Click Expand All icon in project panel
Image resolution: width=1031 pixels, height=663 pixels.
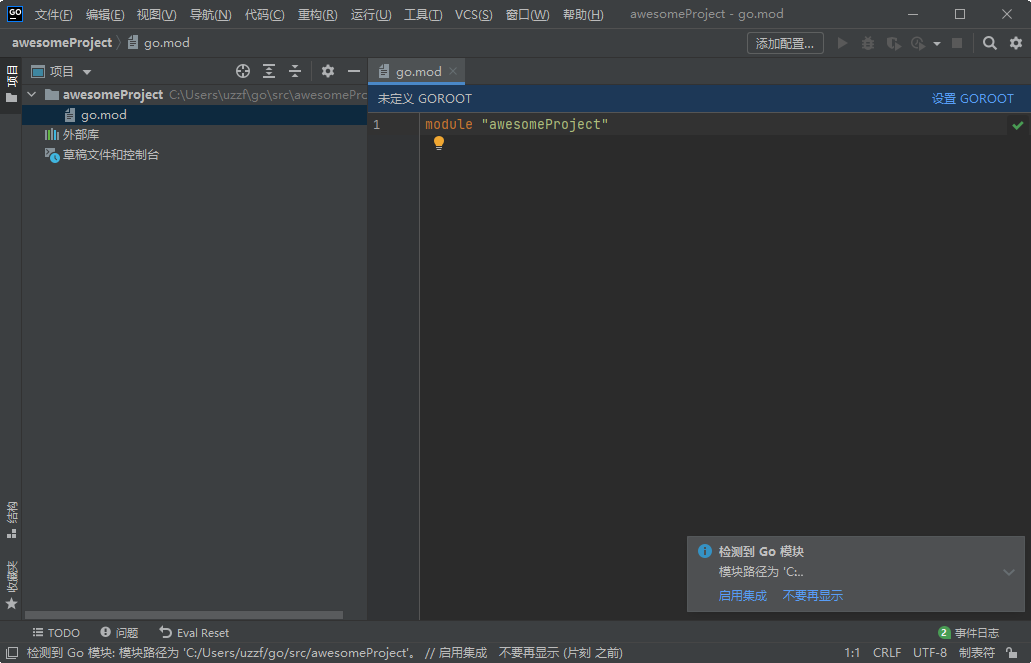pos(269,71)
